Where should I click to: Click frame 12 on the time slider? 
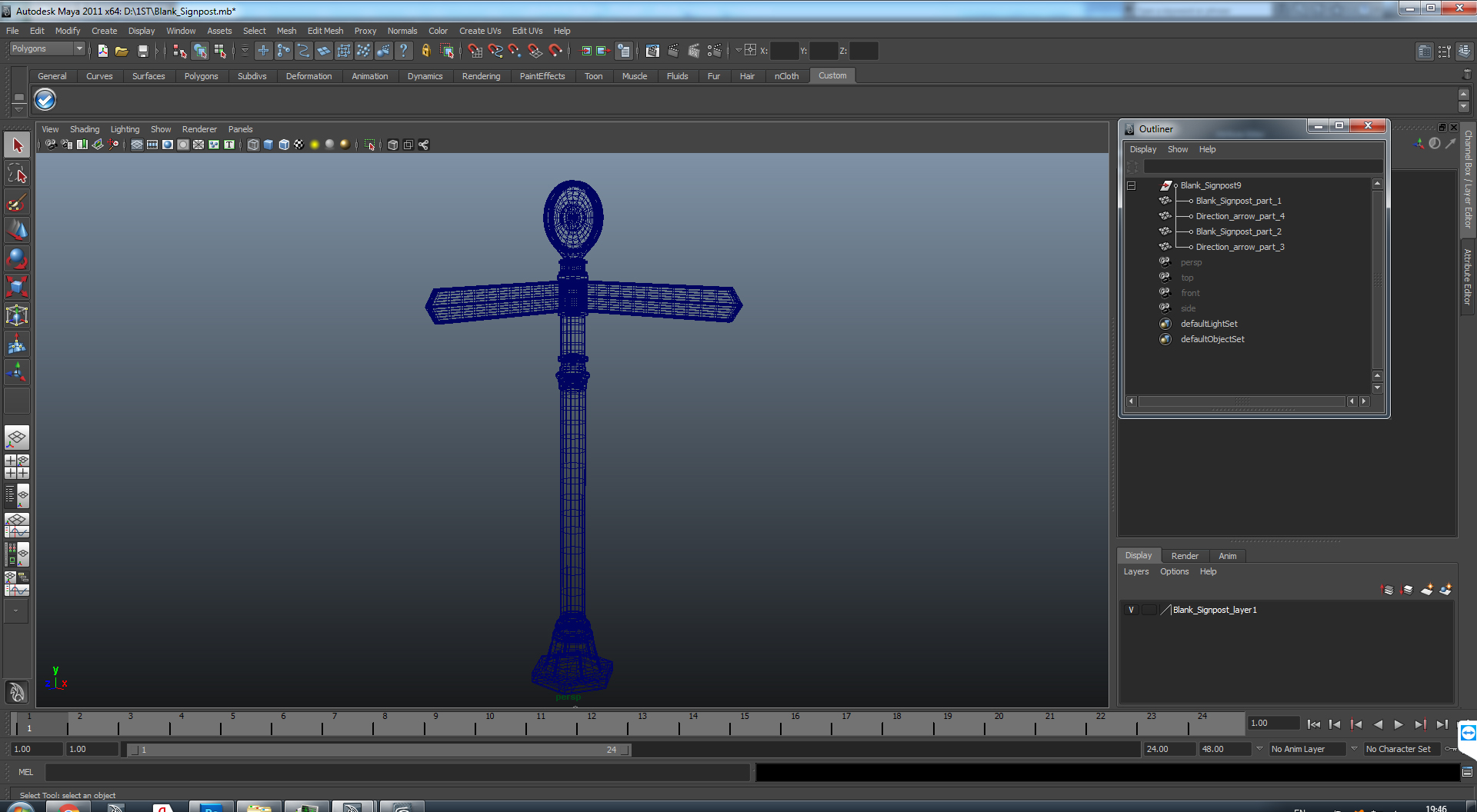click(591, 724)
